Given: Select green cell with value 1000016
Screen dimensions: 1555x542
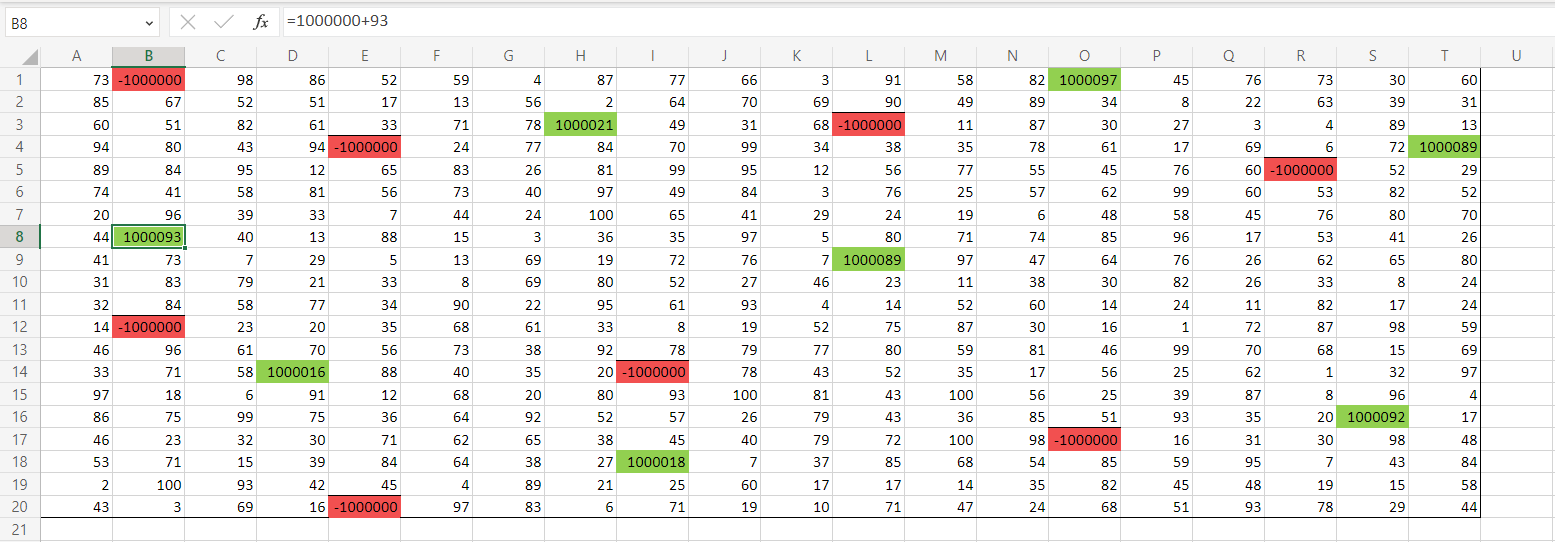Looking at the screenshot, I should pyautogui.click(x=292, y=372).
